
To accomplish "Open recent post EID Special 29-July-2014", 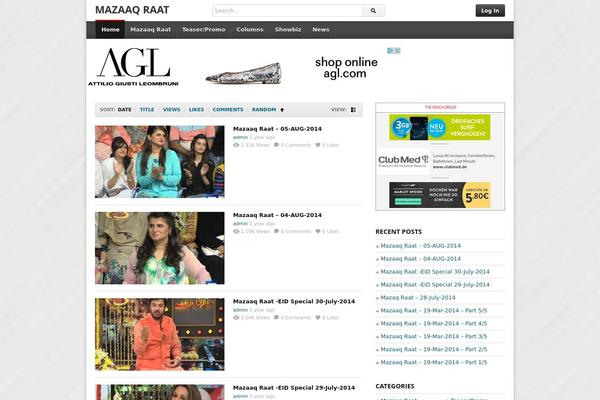I will [435, 285].
